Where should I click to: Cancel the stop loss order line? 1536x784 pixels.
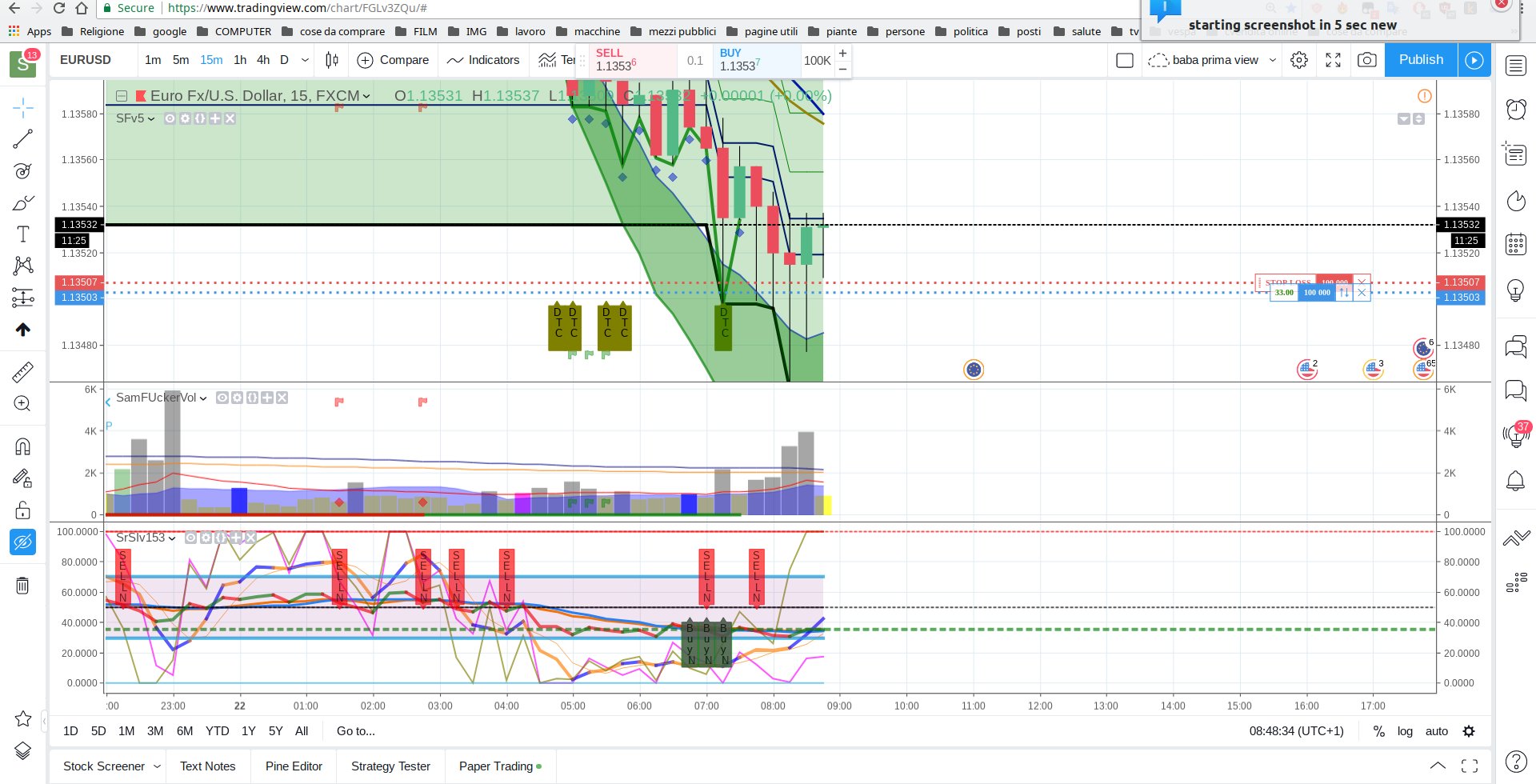click(1362, 282)
